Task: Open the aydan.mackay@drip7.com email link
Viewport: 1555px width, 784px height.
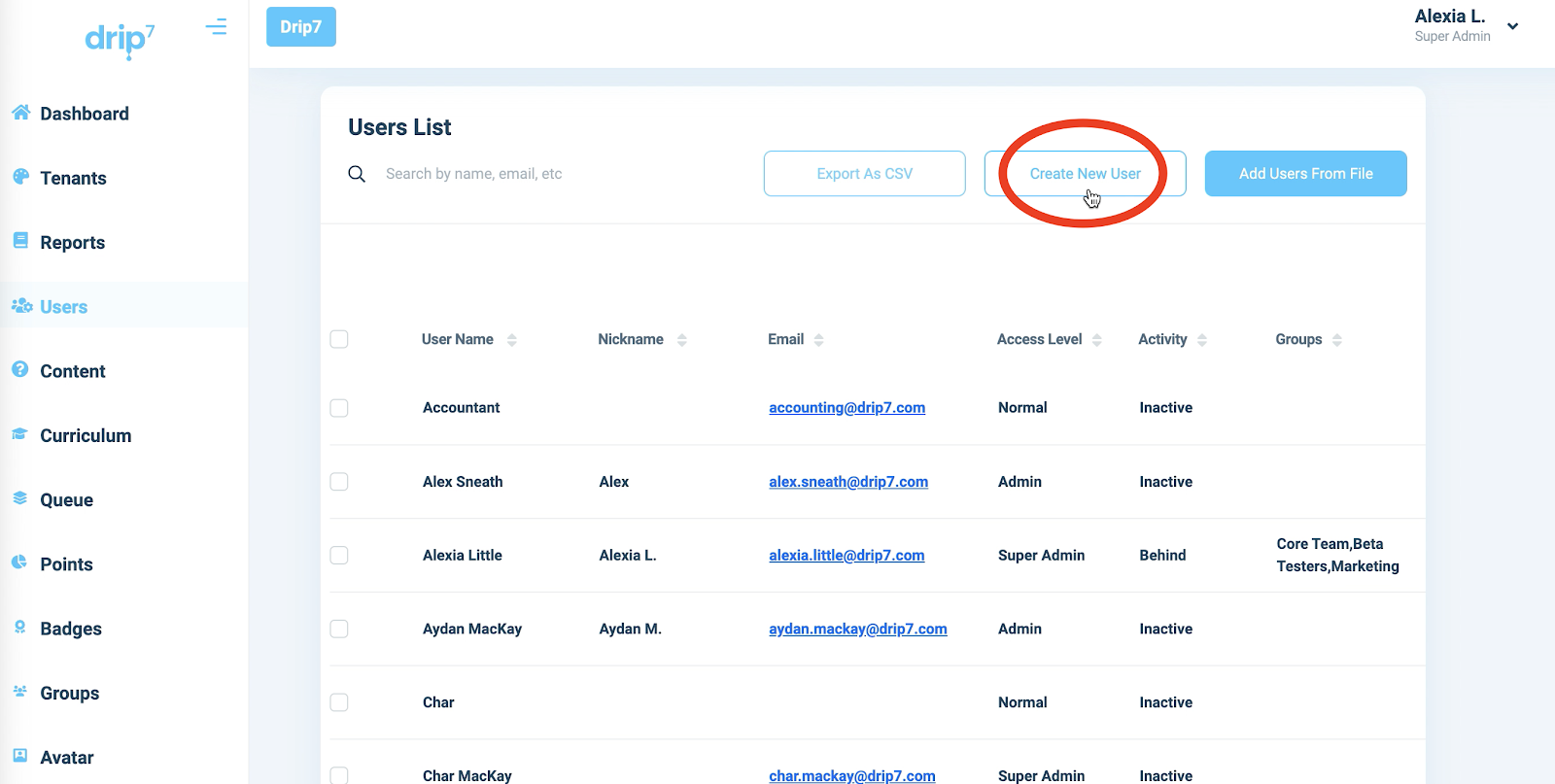Action: 858,630
